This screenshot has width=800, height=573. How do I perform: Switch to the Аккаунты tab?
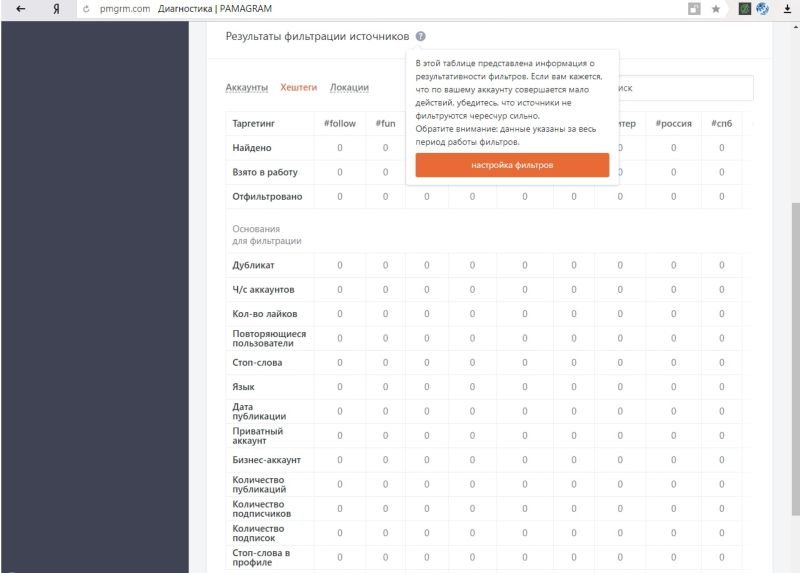247,88
